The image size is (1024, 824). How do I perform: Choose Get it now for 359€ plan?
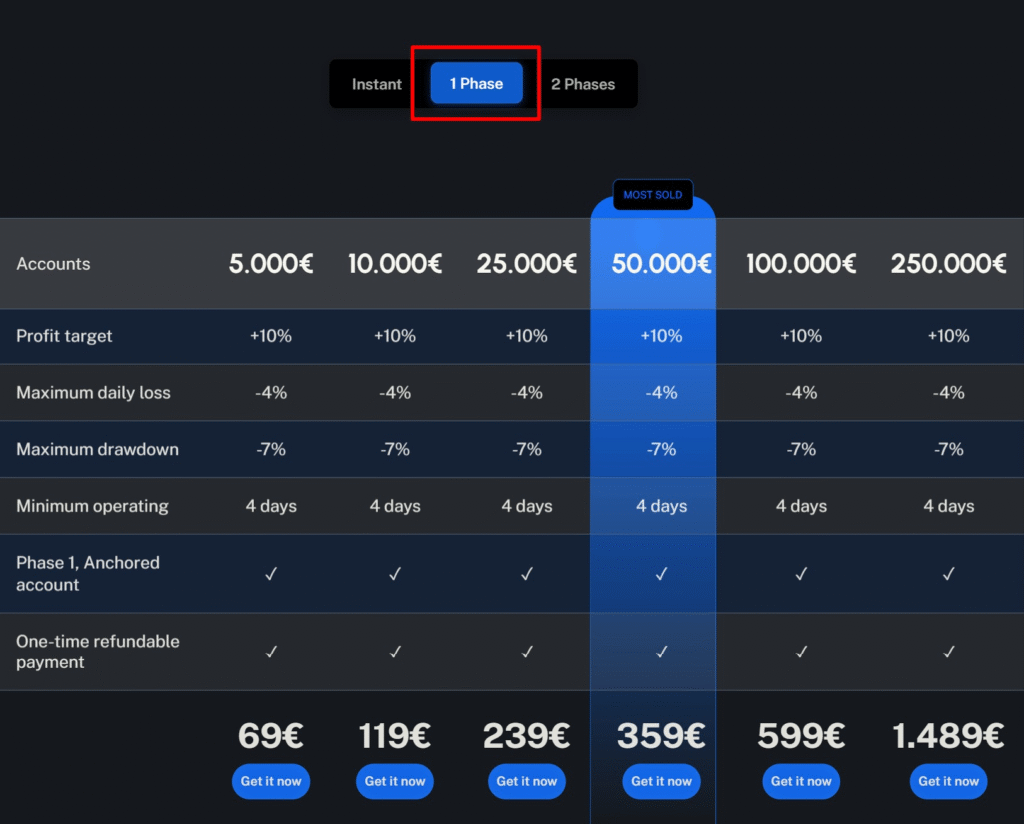pos(661,781)
